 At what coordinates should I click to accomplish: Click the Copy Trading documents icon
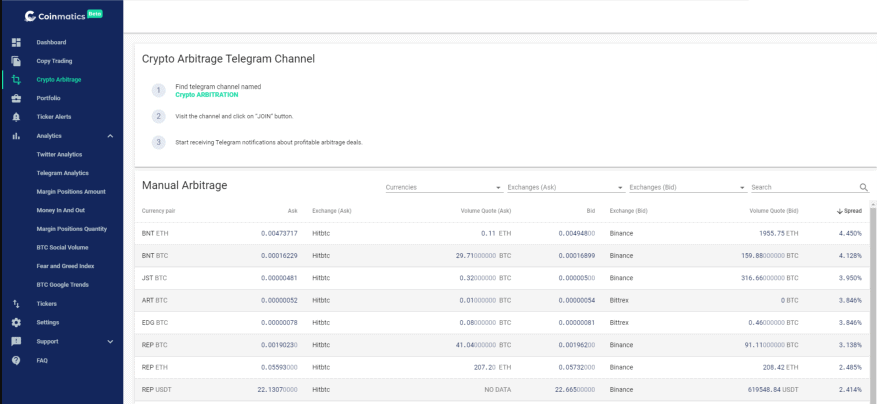16,61
